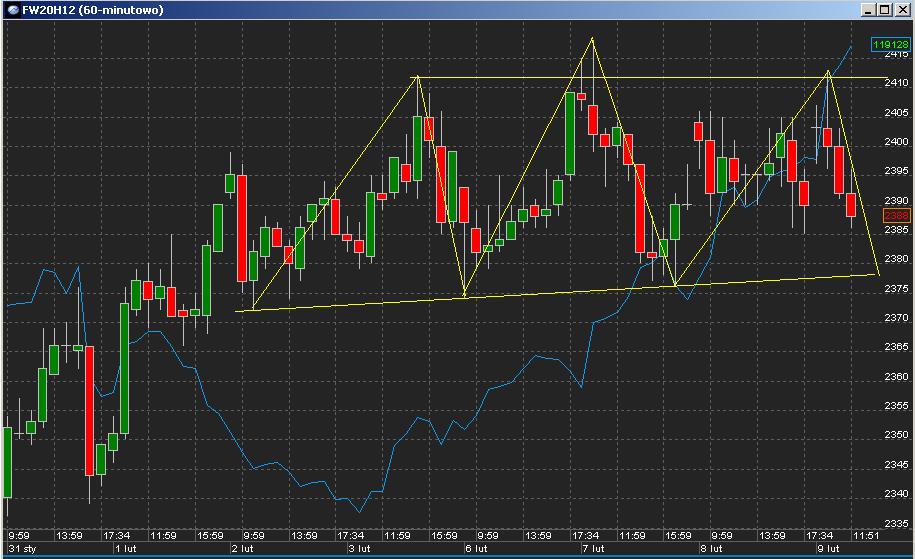Viewport: 915px width, 559px height.
Task: Click the 2345 price axis label
Action: [x=896, y=464]
